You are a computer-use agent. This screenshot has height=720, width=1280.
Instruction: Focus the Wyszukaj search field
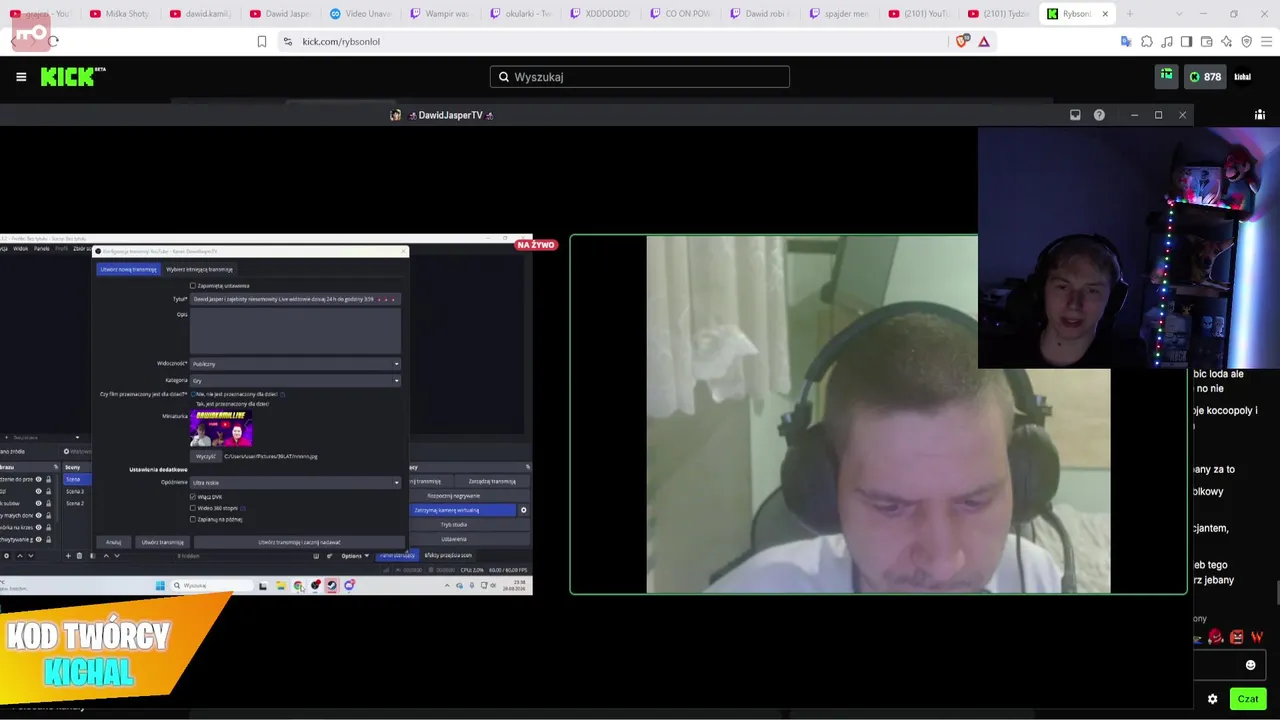(640, 77)
